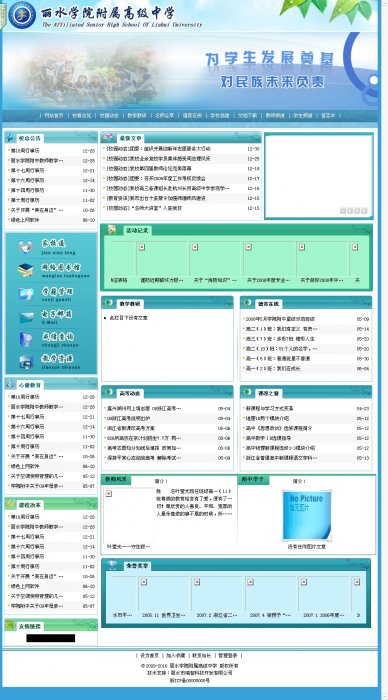Click the icon beside the 最新文章 panel title
Viewport: 388px width, 700px height.
coord(108,138)
